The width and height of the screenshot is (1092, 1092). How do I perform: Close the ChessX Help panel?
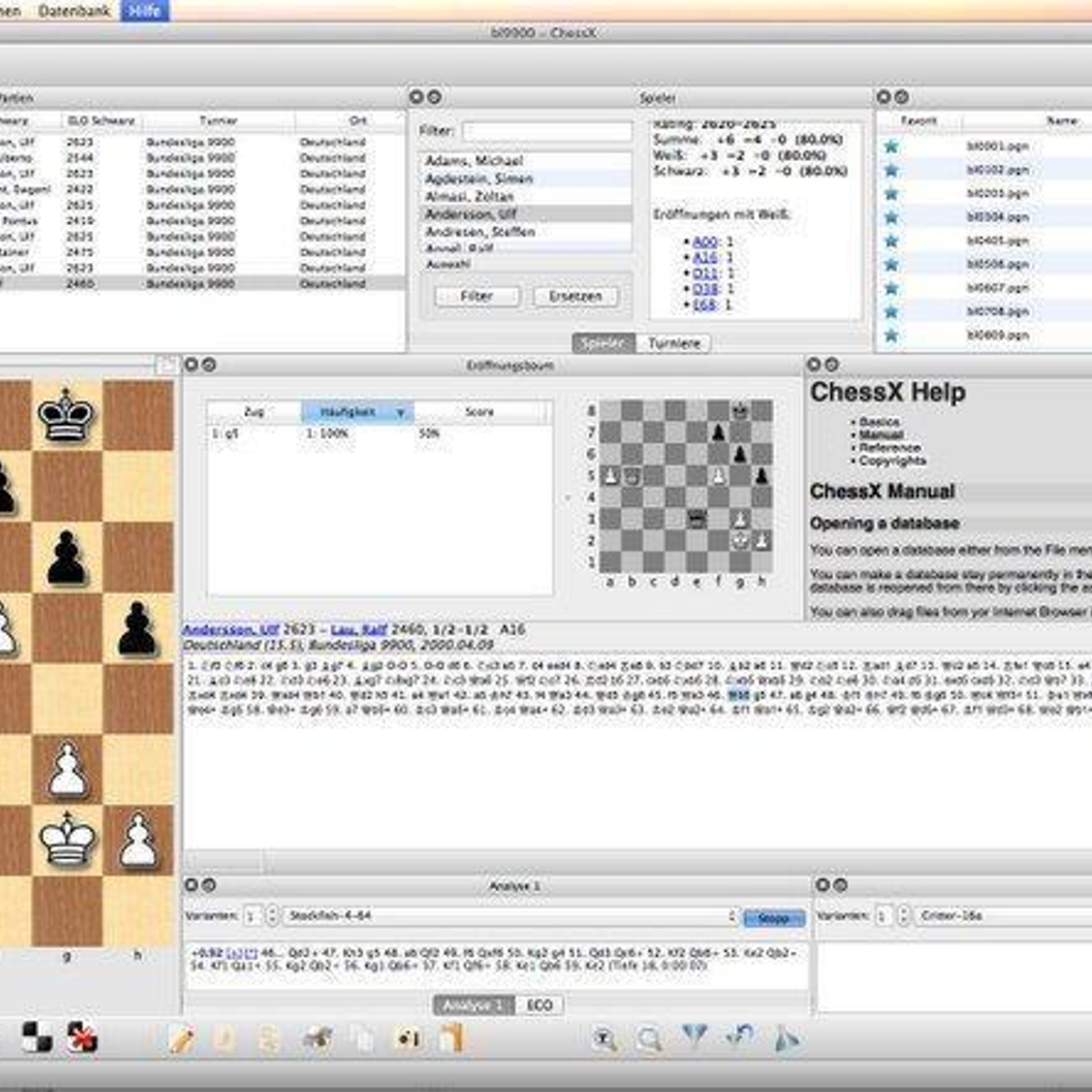(814, 365)
